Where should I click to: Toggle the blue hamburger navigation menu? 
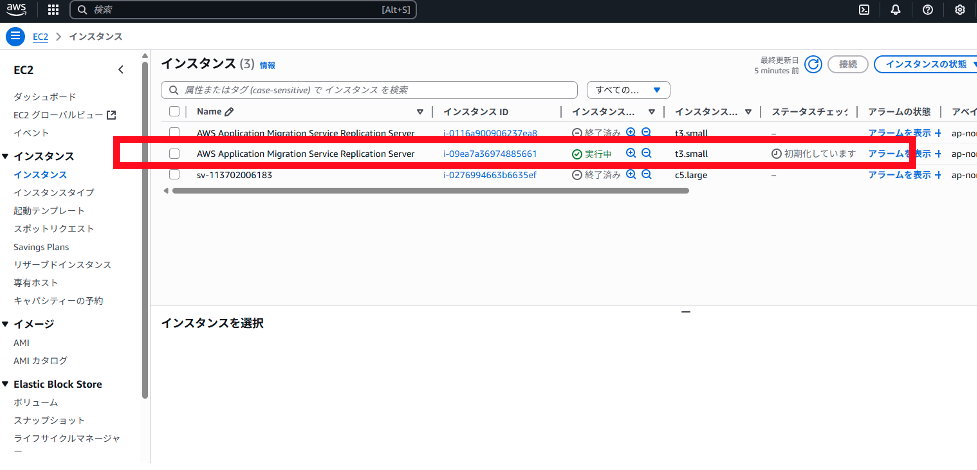[16, 36]
